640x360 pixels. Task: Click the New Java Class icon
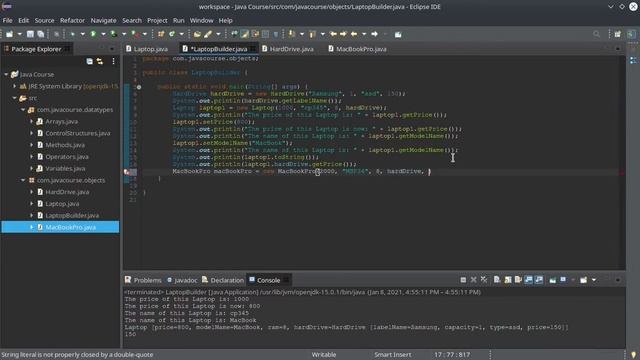(x=172, y=34)
